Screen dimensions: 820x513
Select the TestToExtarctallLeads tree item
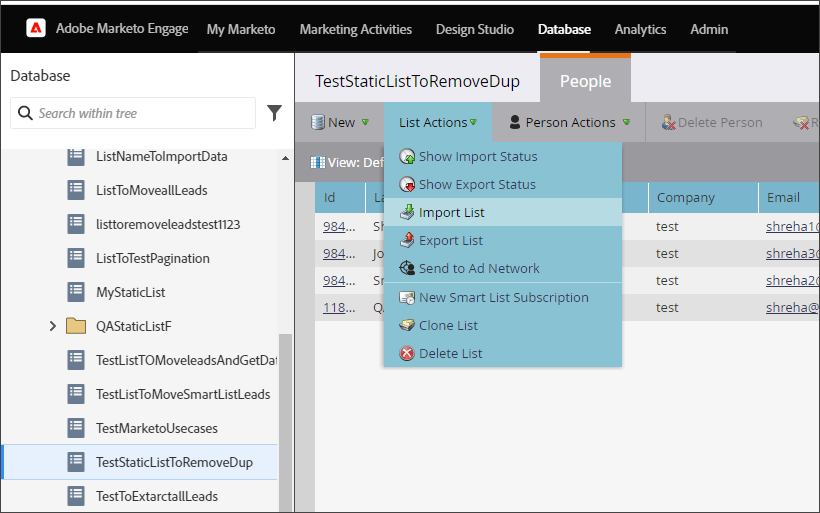click(x=157, y=496)
